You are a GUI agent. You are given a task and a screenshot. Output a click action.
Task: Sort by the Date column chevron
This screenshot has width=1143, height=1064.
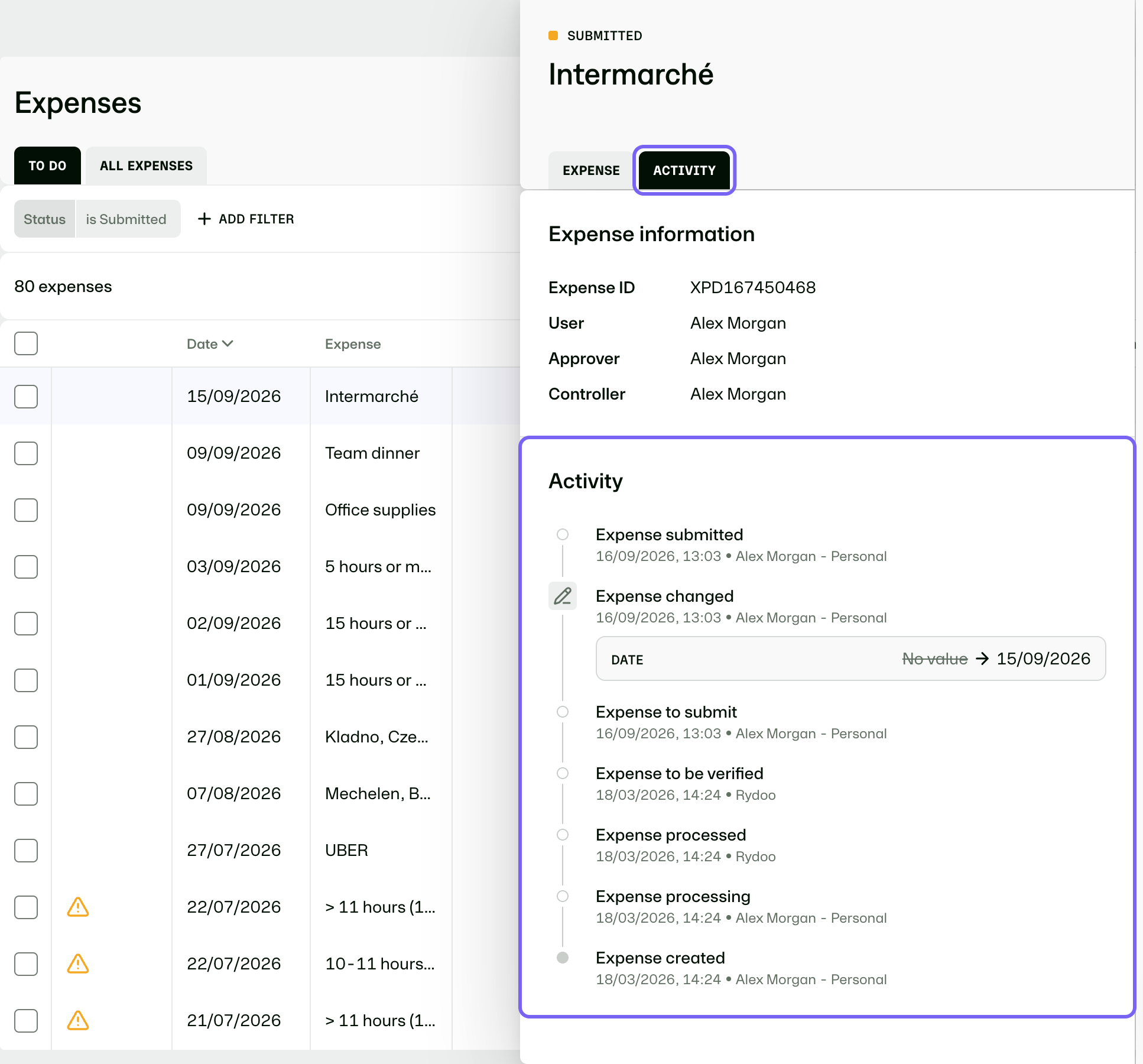228,343
